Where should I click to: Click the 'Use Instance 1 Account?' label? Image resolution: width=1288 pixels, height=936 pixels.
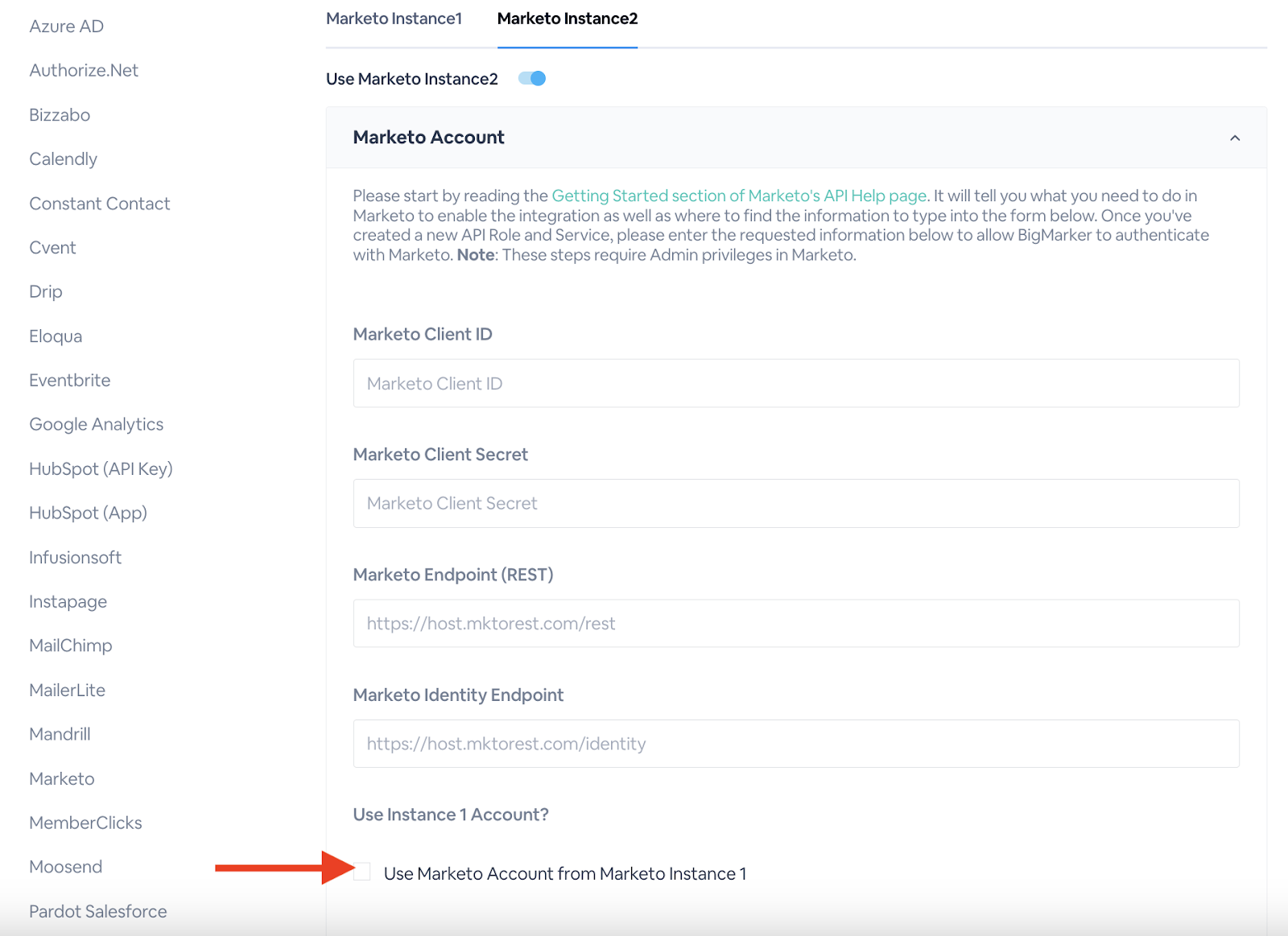tap(451, 815)
